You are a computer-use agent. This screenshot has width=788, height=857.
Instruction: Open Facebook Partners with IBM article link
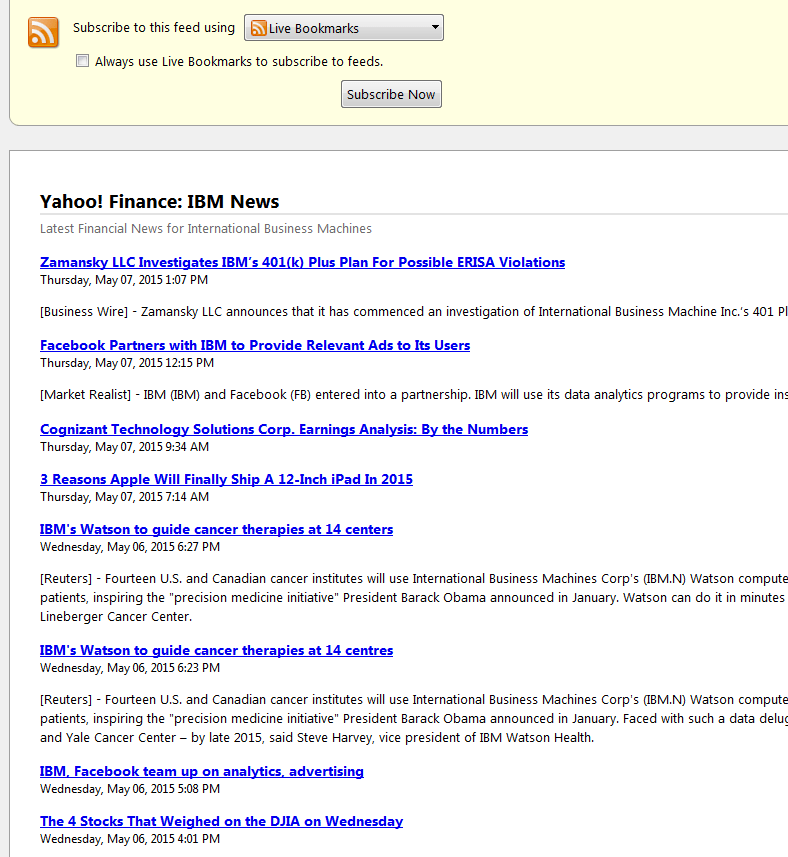255,345
